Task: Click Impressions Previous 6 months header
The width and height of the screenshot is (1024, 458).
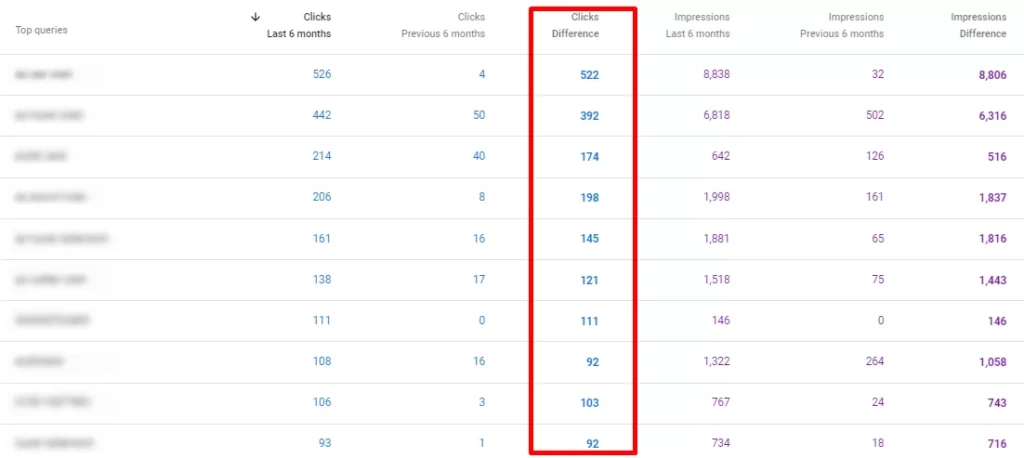Action: 841,25
